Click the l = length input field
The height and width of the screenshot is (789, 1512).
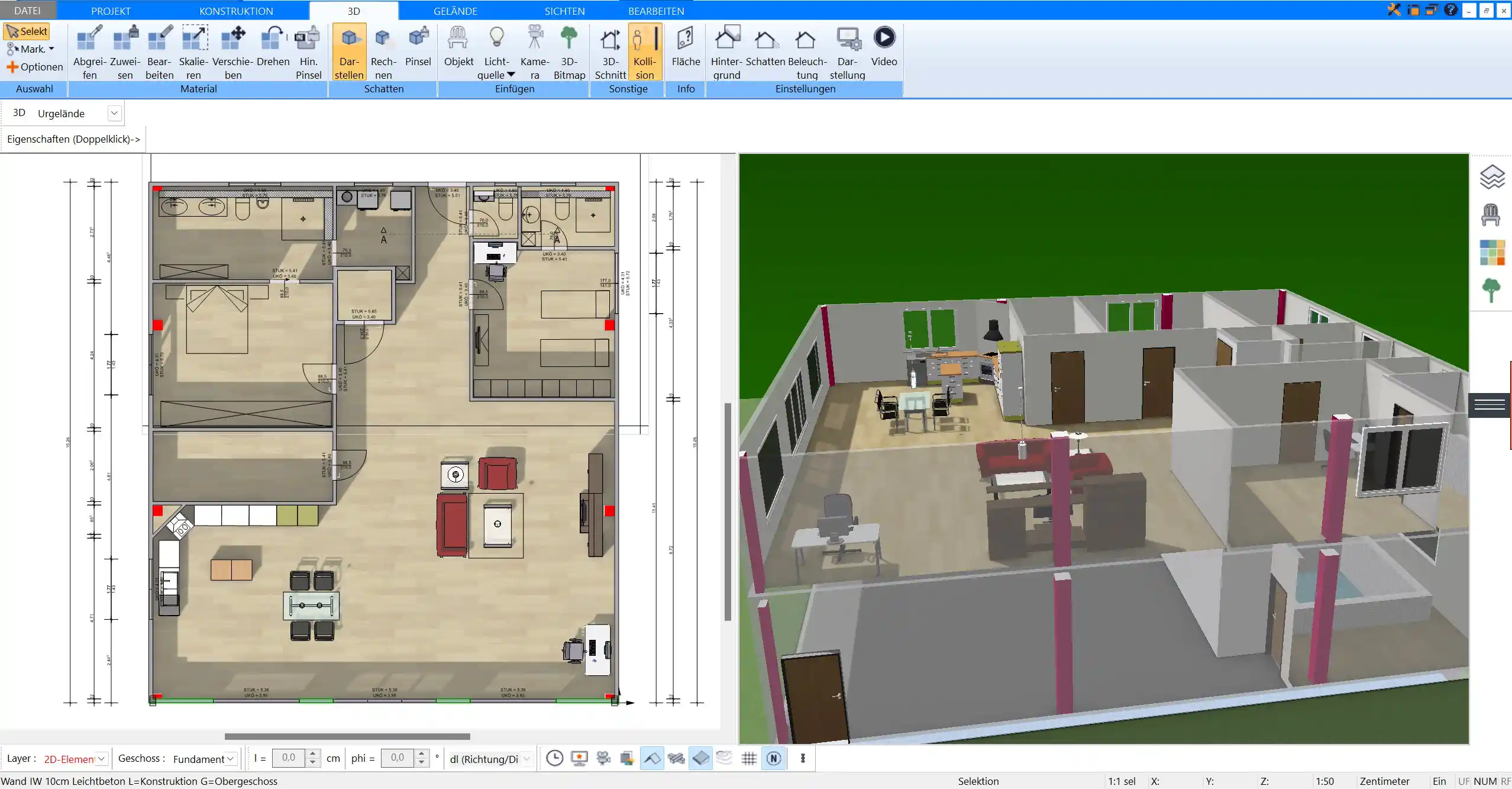289,758
